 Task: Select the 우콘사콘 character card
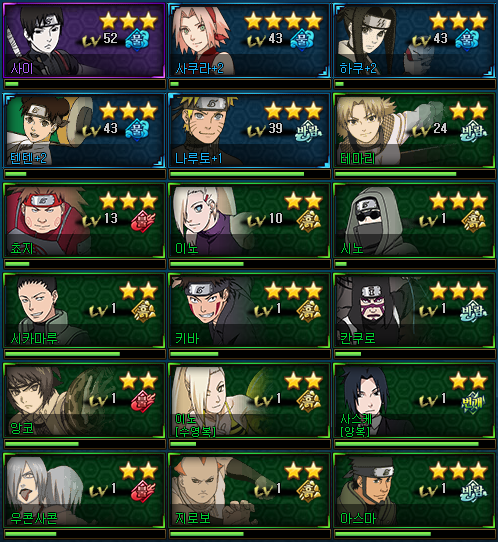(x=84, y=490)
